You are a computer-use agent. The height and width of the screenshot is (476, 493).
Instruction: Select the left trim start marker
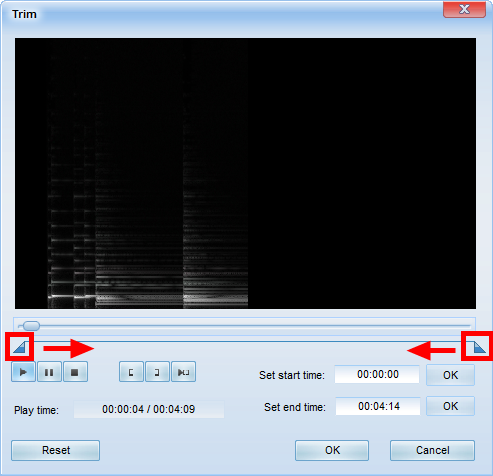(x=19, y=347)
